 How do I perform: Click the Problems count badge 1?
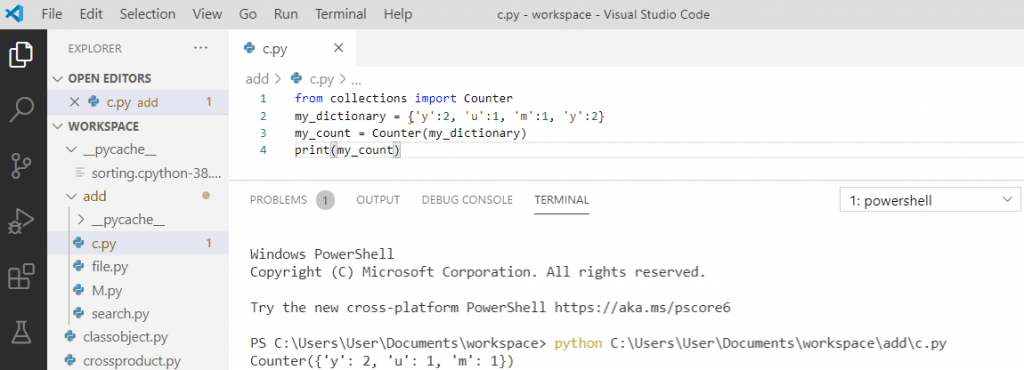pyautogui.click(x=325, y=200)
